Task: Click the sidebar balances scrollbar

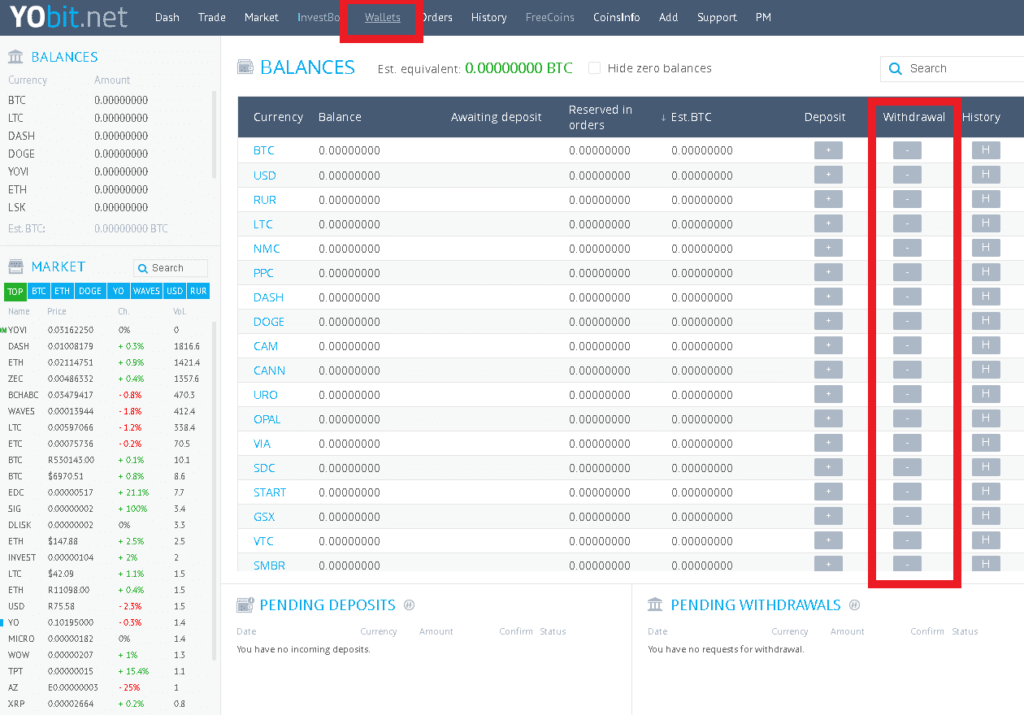Action: point(214,135)
